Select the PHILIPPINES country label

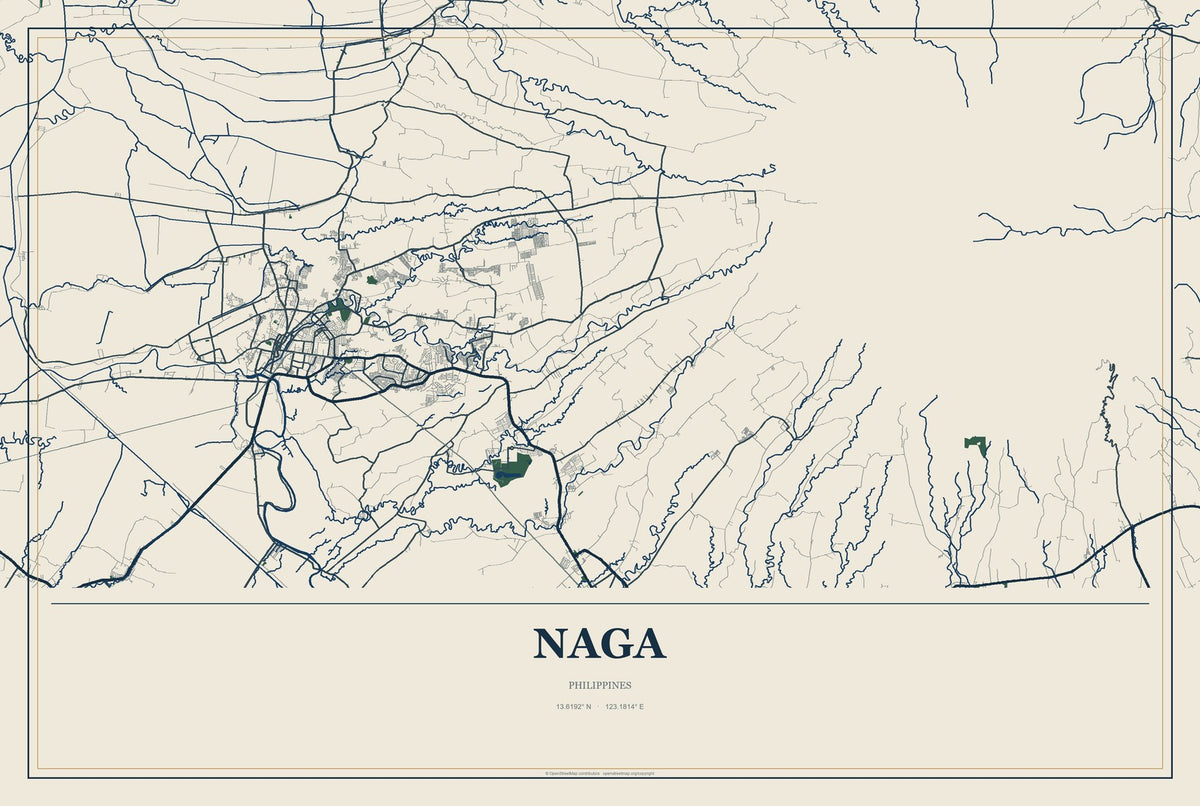click(x=600, y=686)
